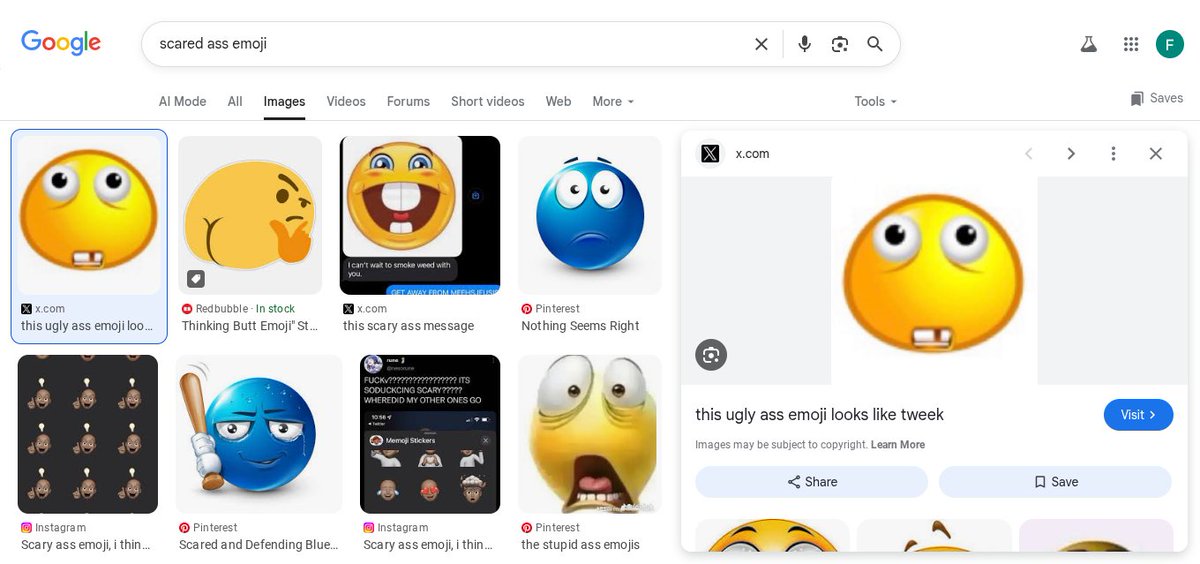This screenshot has width=1200, height=564.
Task: Click x.com favicon in preview header
Action: 710,153
